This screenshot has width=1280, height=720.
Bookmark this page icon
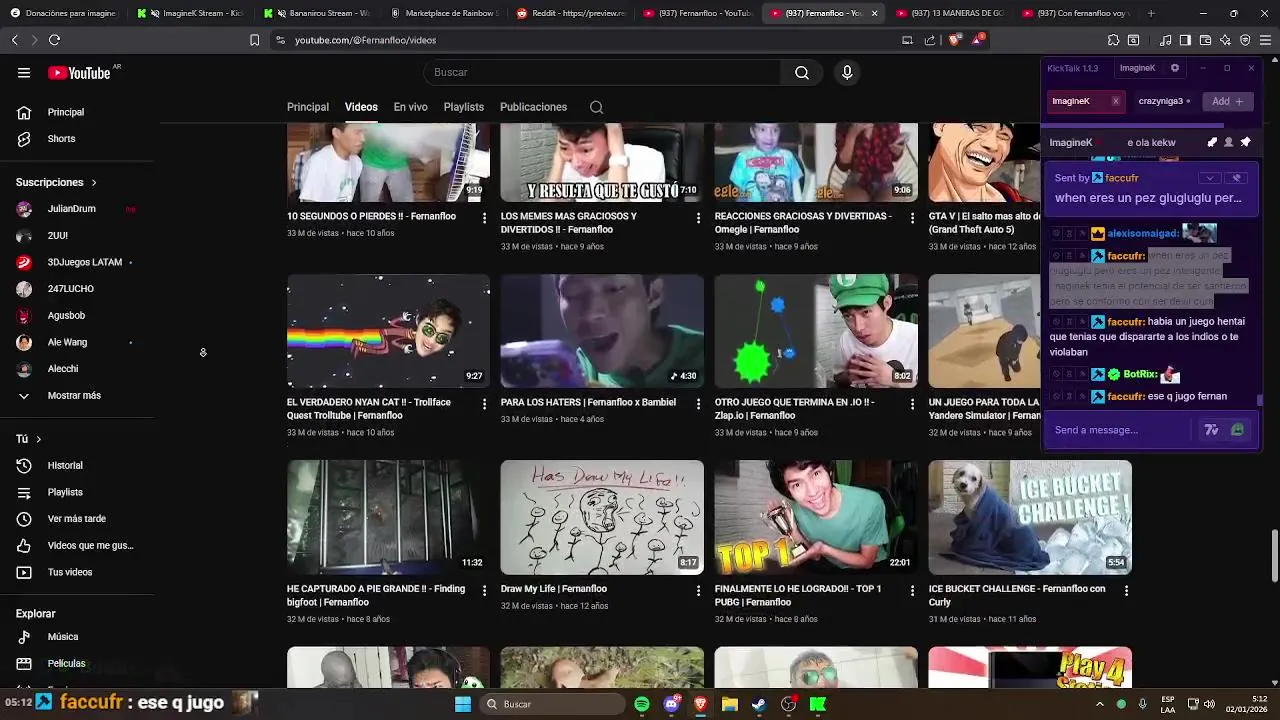click(254, 40)
